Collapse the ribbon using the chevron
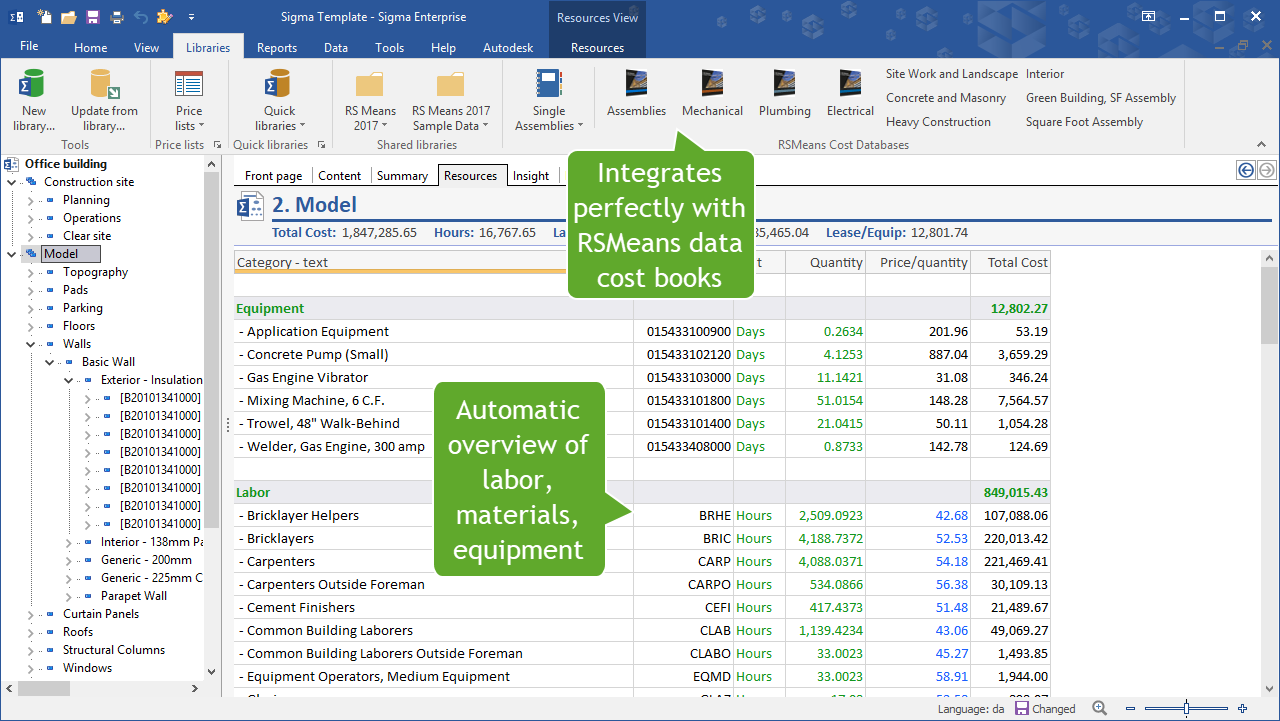Screen dimensions: 1280x721 pos(1262,142)
